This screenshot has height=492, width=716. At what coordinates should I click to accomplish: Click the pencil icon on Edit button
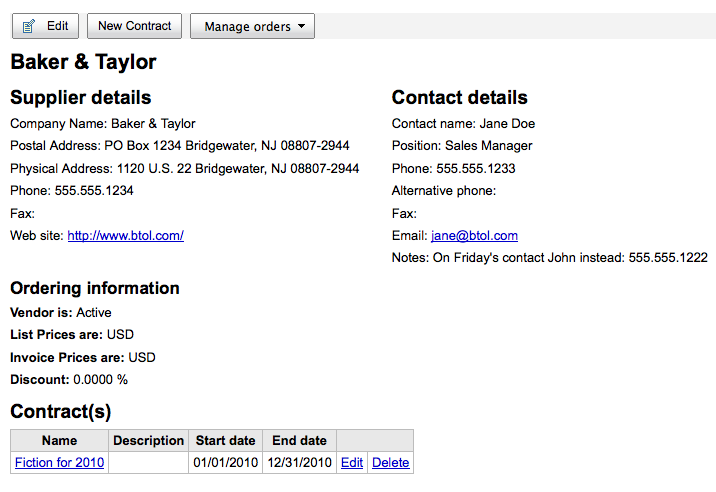point(29,26)
